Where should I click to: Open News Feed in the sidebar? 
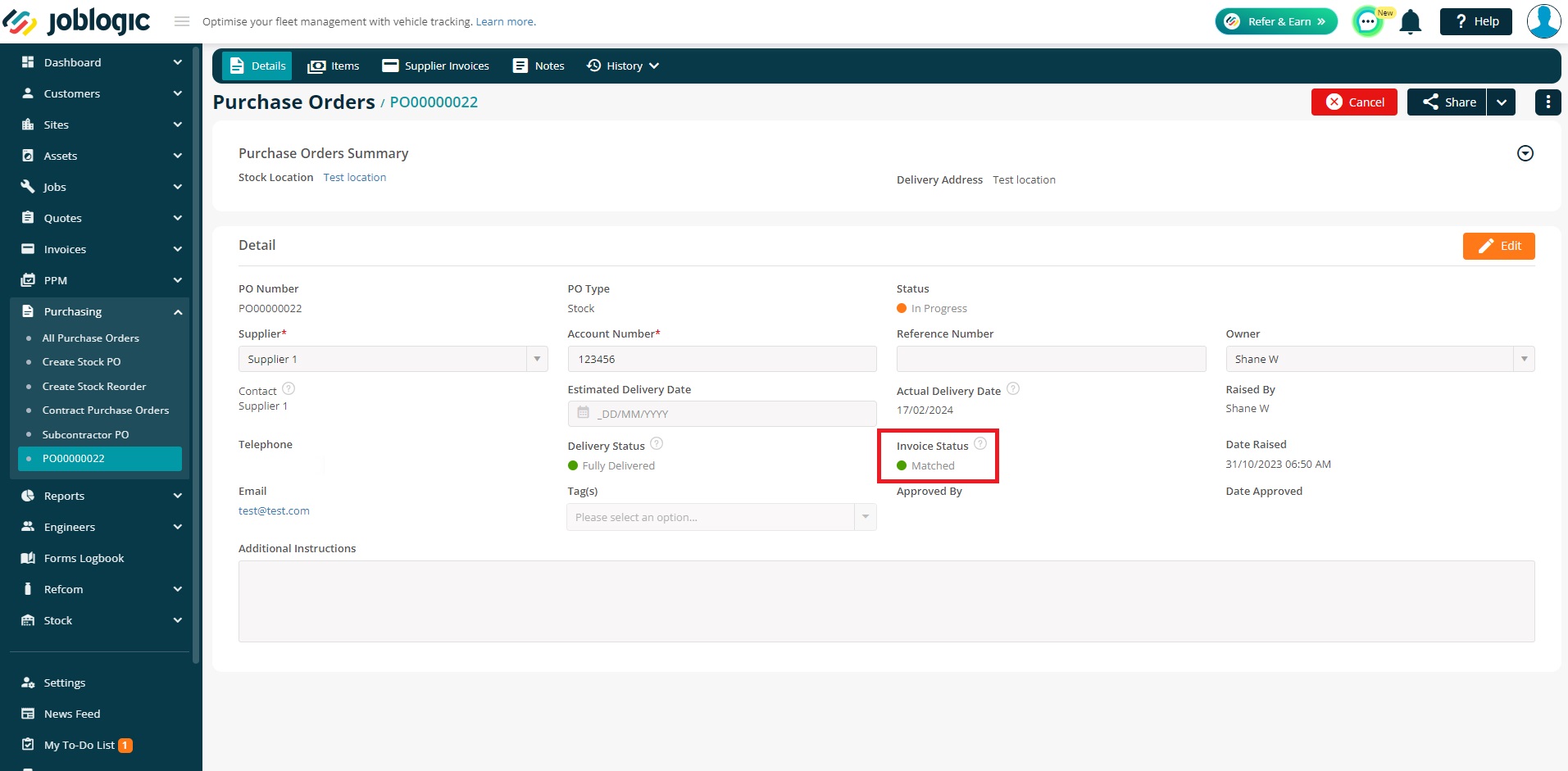[72, 714]
